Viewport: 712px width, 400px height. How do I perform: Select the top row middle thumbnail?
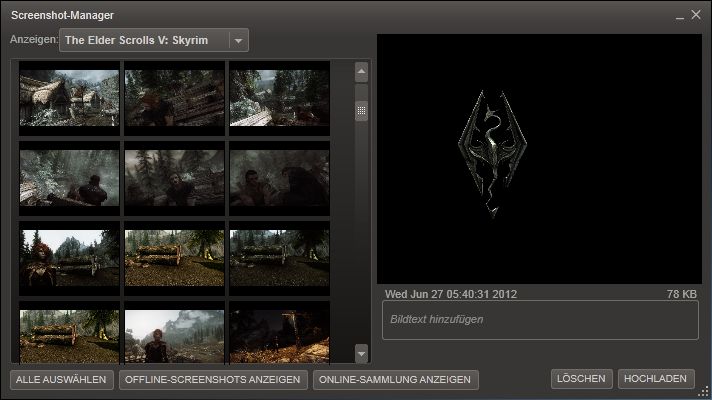174,97
